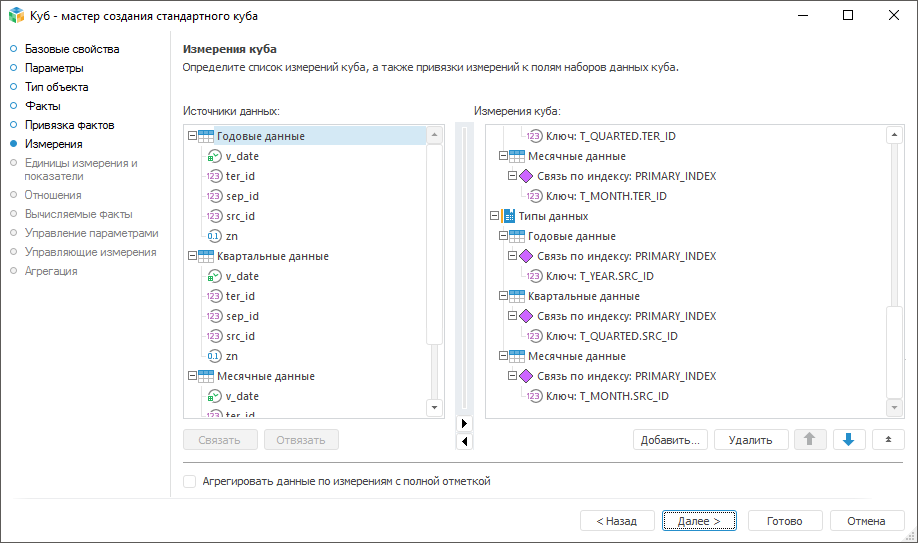Click the move-up arrow button

tap(809, 440)
